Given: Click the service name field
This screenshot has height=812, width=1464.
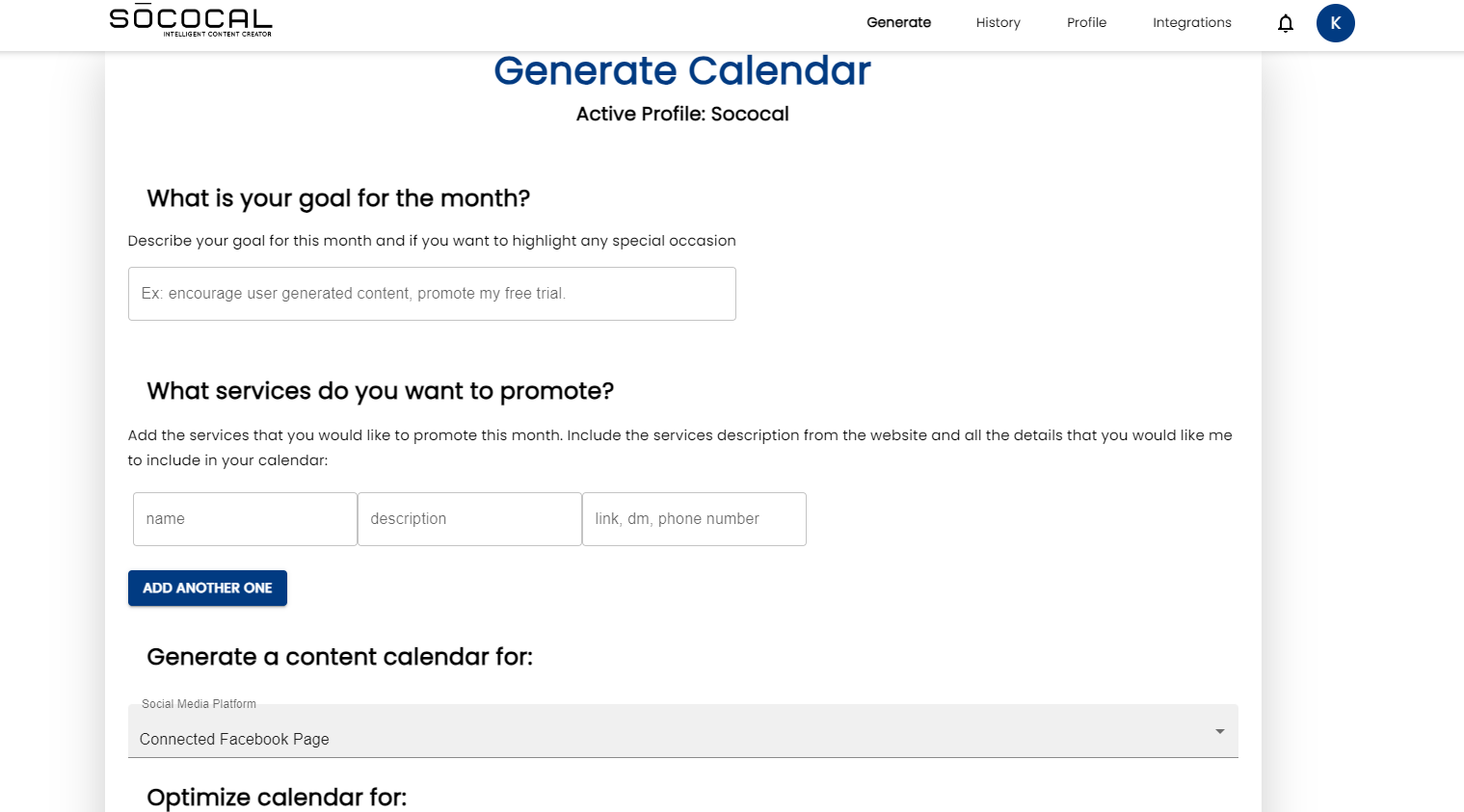Looking at the screenshot, I should pos(245,519).
